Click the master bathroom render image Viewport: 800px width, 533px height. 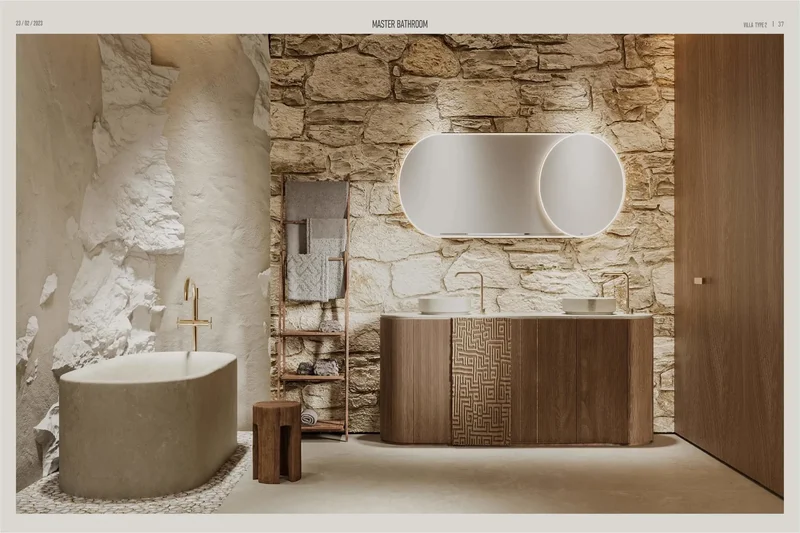pos(399,274)
